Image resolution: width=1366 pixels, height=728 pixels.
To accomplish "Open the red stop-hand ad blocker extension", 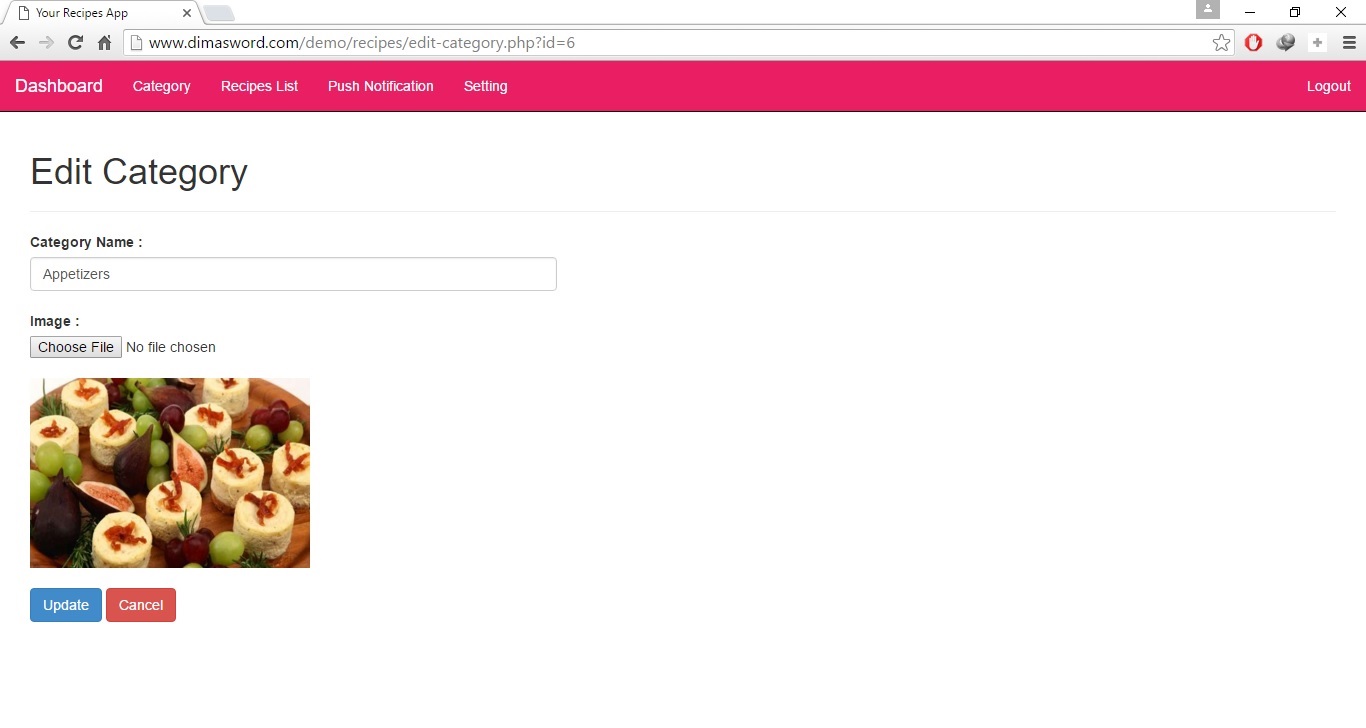I will (1253, 43).
